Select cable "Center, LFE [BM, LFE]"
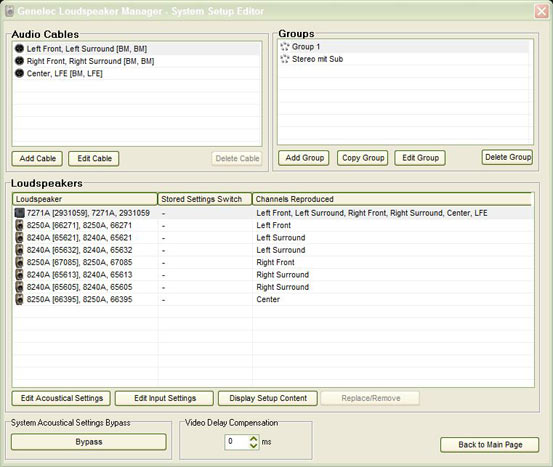The image size is (553, 467). point(137,73)
